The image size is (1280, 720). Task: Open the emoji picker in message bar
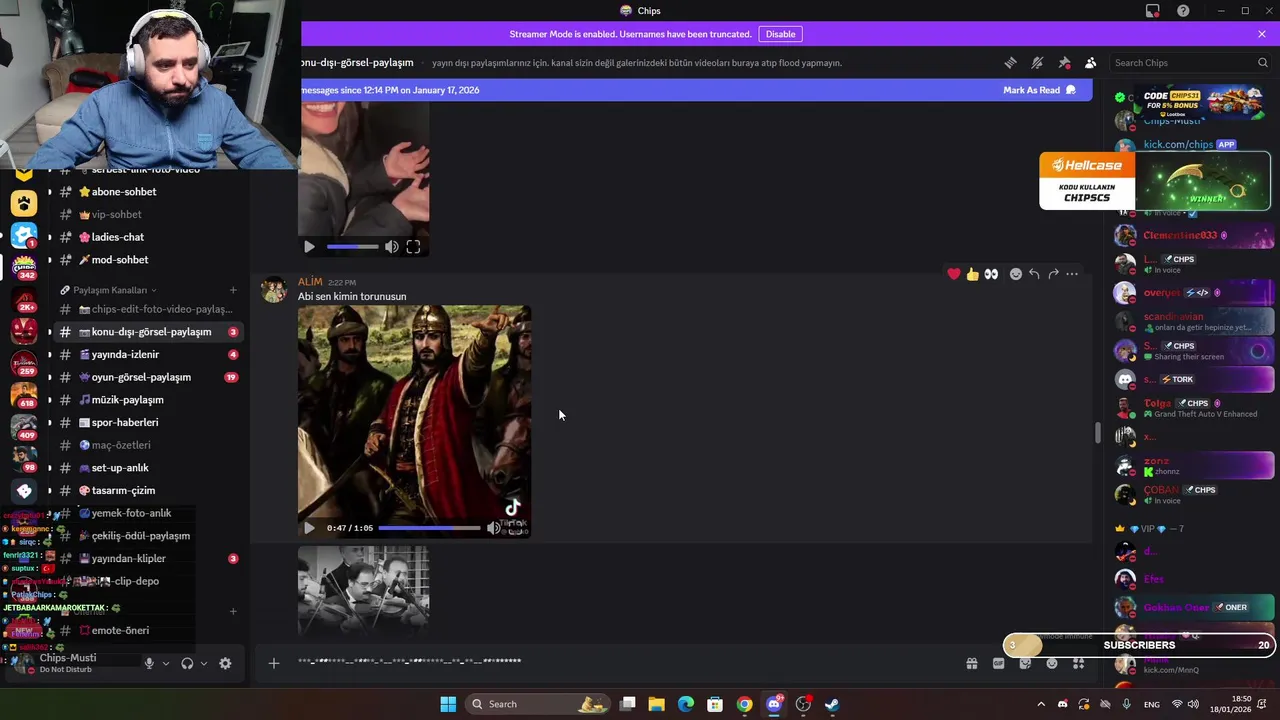coord(1051,663)
